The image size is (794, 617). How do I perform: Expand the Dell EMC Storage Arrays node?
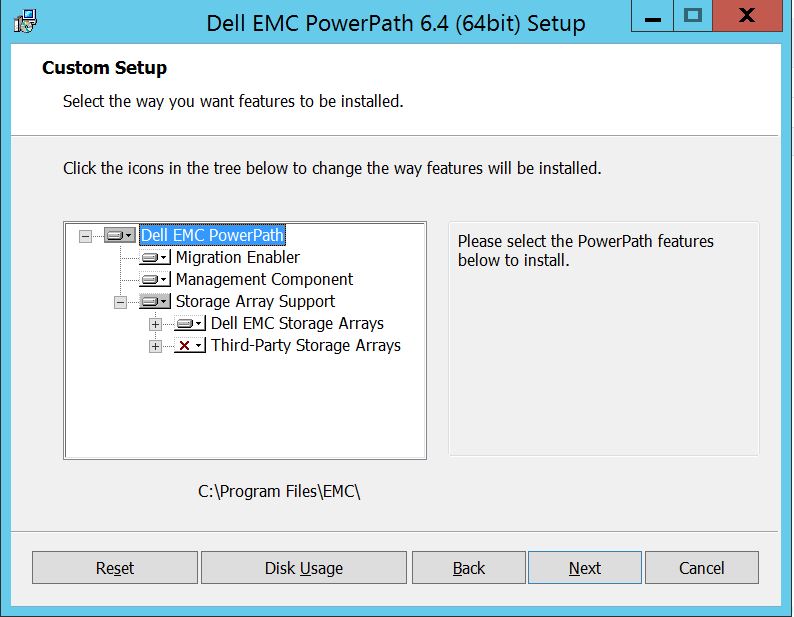155,324
